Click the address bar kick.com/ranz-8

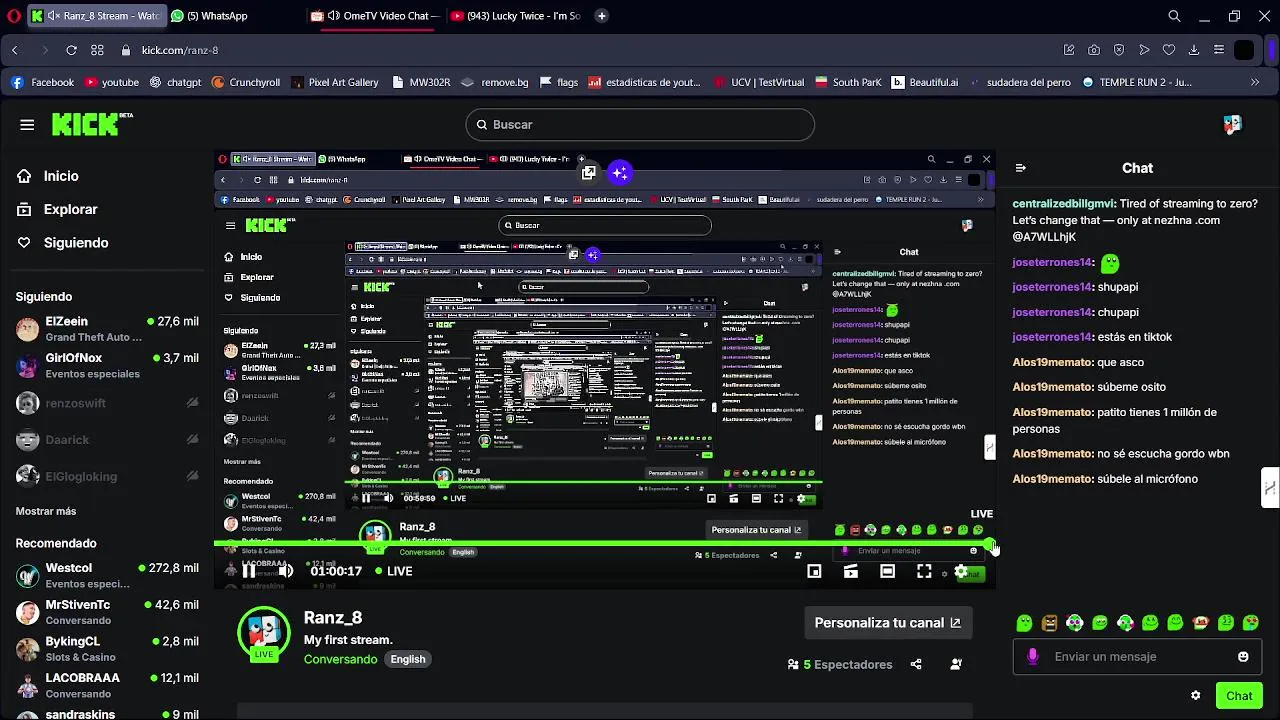click(x=180, y=50)
